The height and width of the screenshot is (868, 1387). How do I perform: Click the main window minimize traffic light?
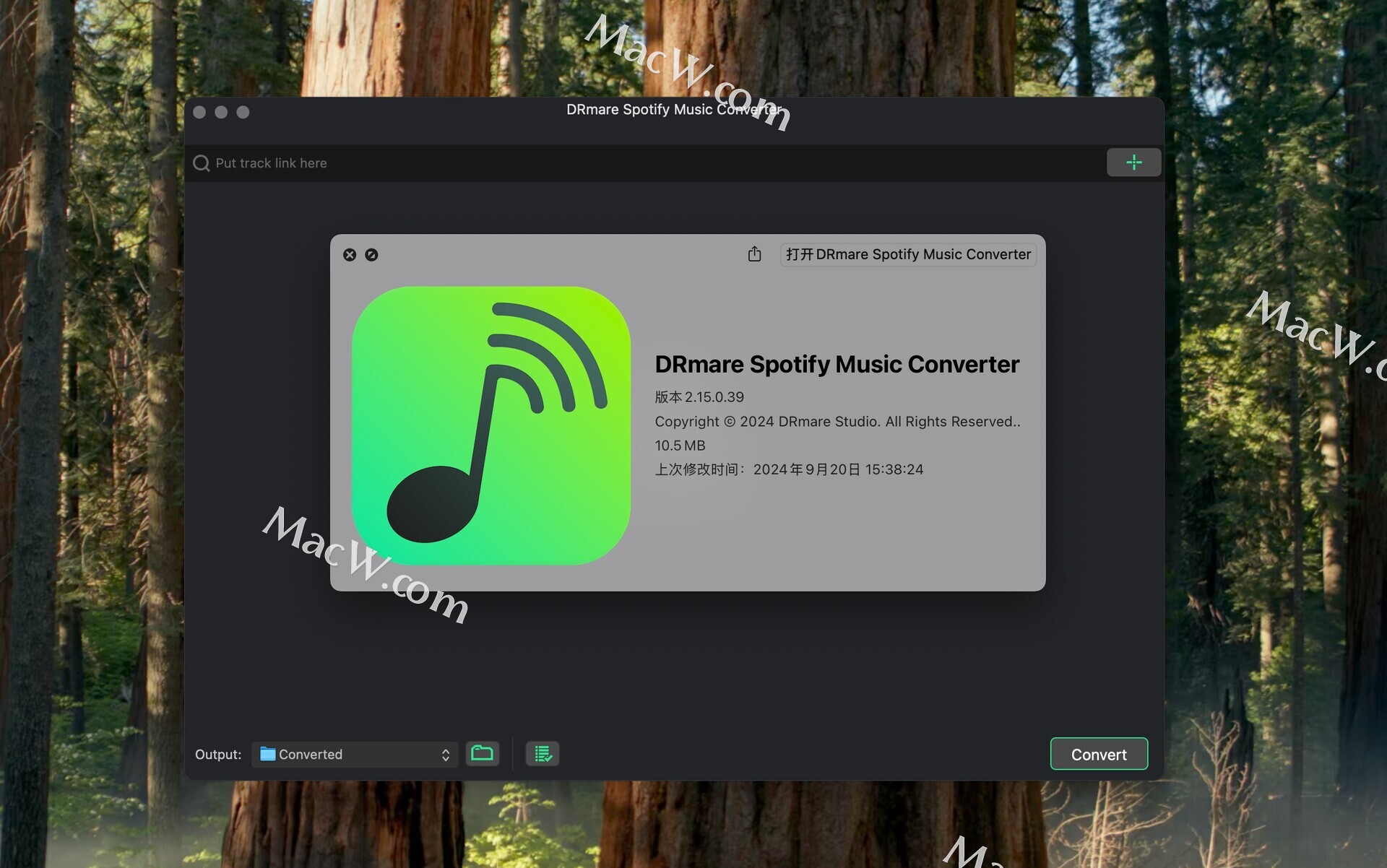[221, 112]
